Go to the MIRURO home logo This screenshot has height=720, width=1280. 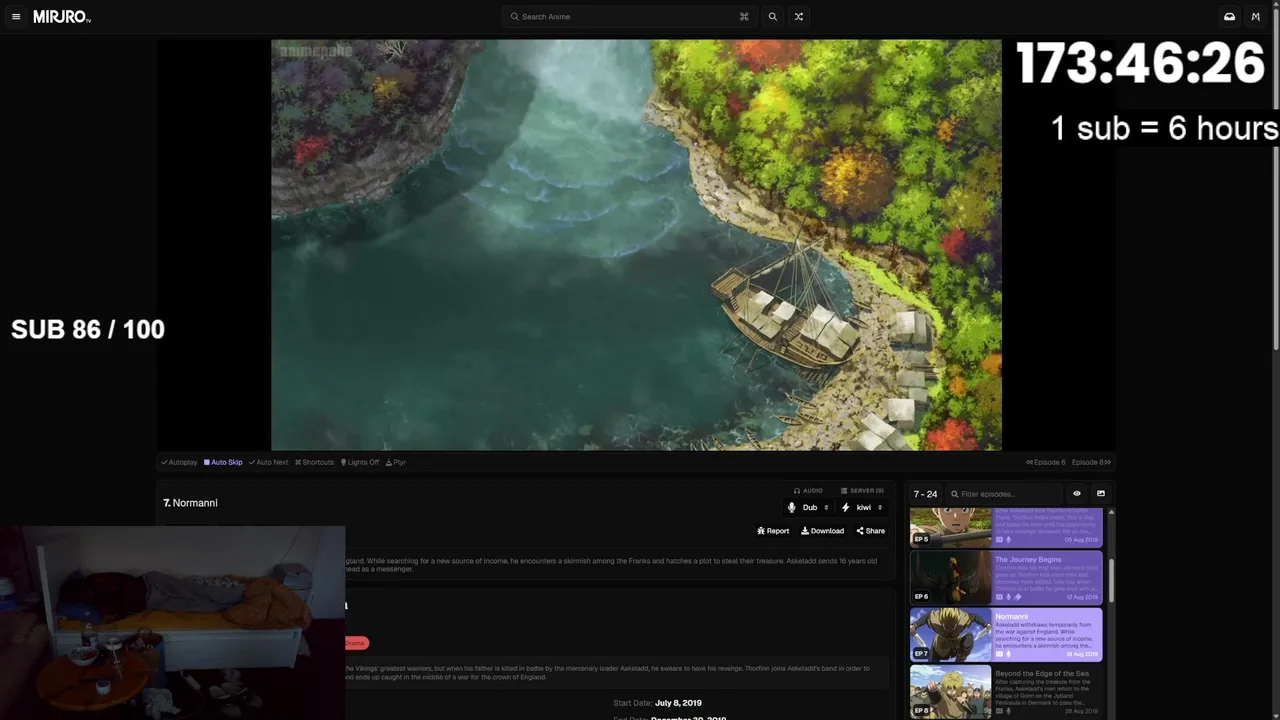pyautogui.click(x=62, y=17)
